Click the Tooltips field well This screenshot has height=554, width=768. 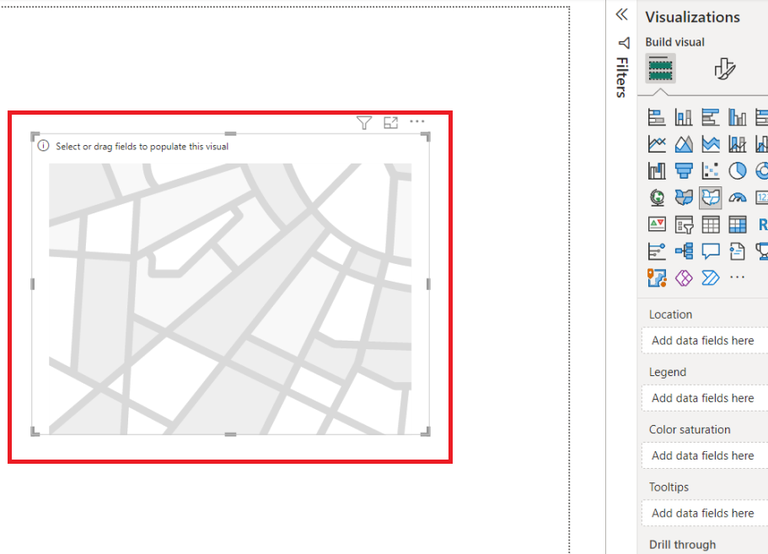pos(705,513)
